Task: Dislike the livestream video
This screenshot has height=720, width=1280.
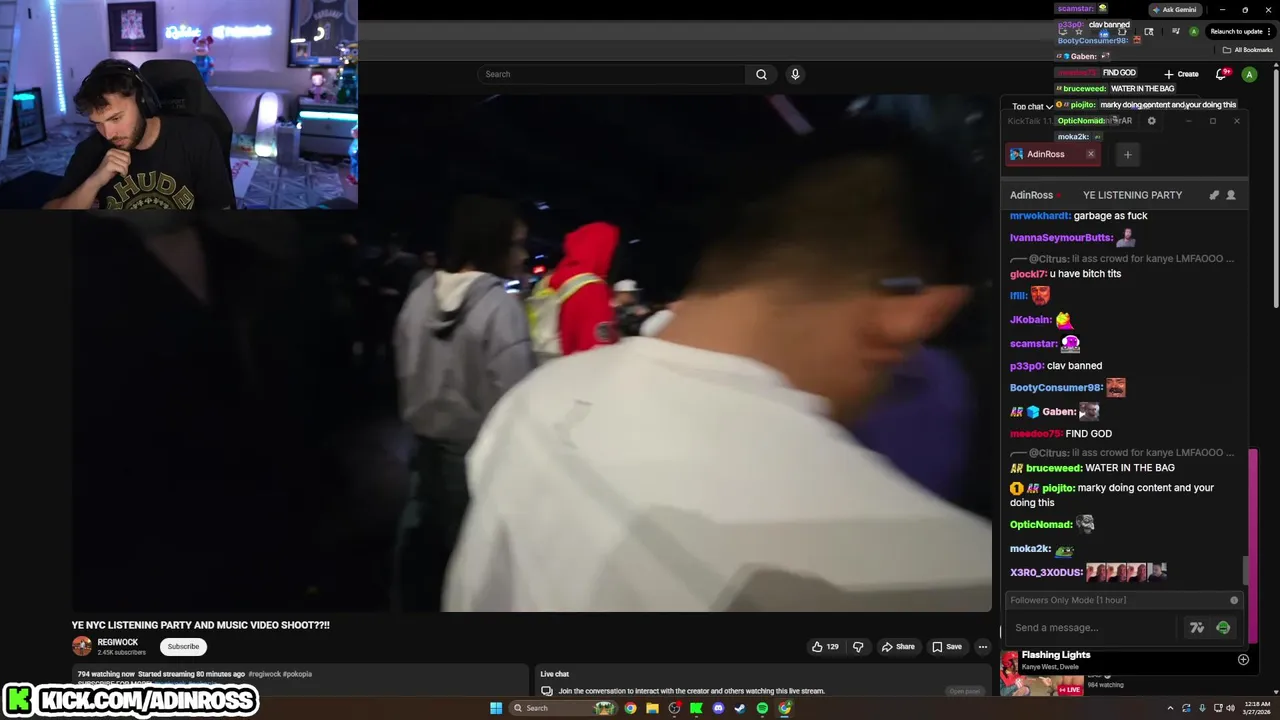Action: coord(858,647)
